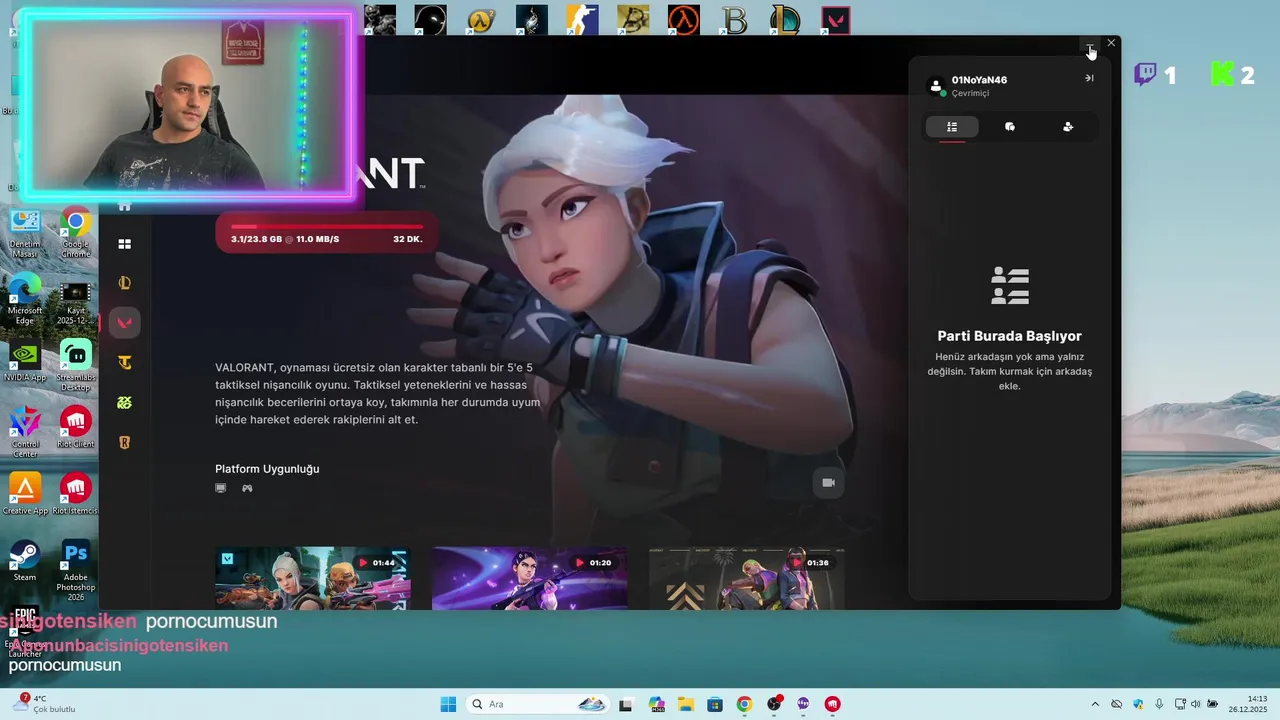Click the taskbar Ara search field
Image resolution: width=1280 pixels, height=720 pixels.
pos(538,704)
